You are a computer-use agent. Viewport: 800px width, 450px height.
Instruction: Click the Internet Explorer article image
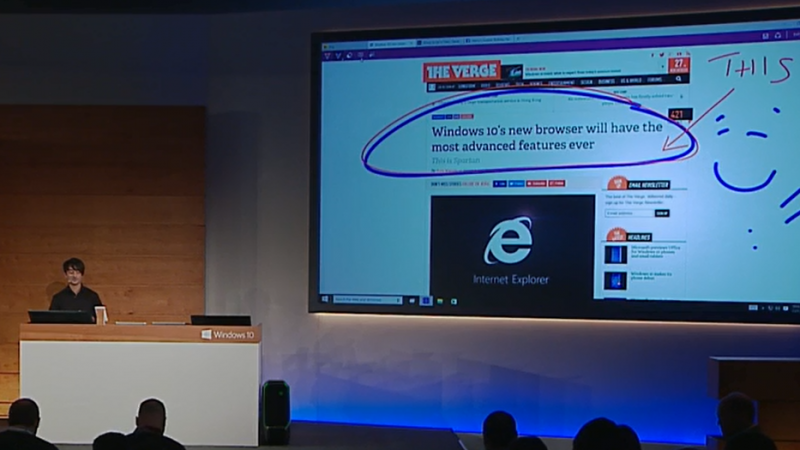tap(512, 246)
